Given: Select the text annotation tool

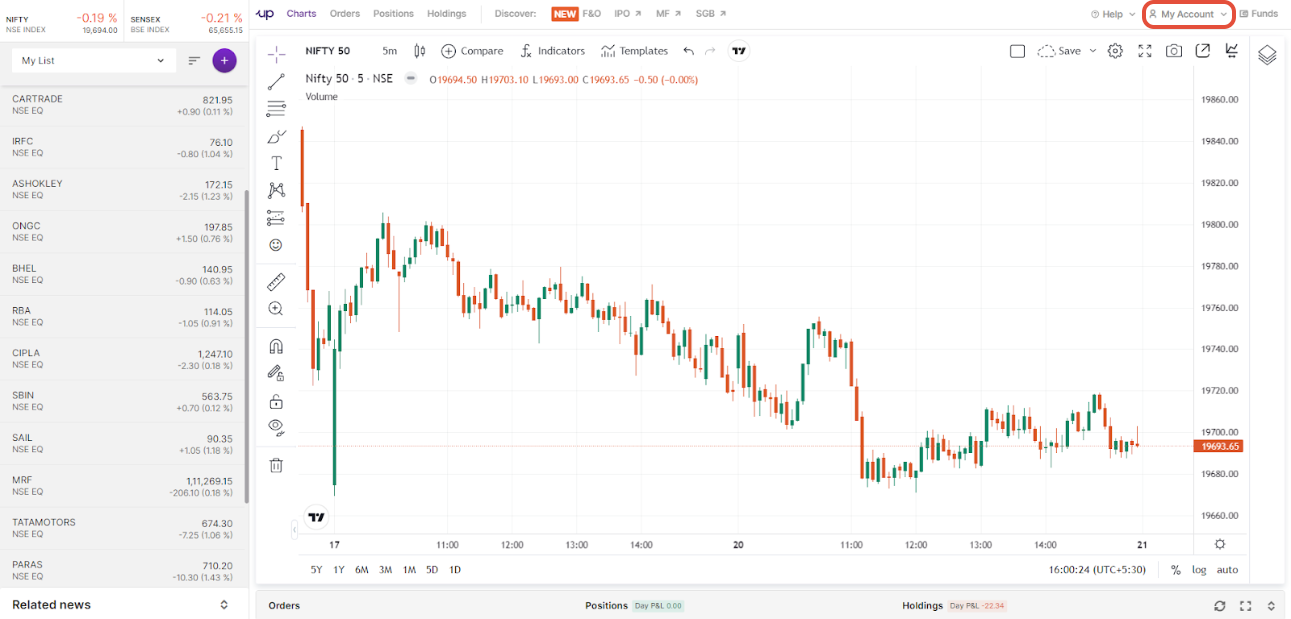Looking at the screenshot, I should point(277,163).
